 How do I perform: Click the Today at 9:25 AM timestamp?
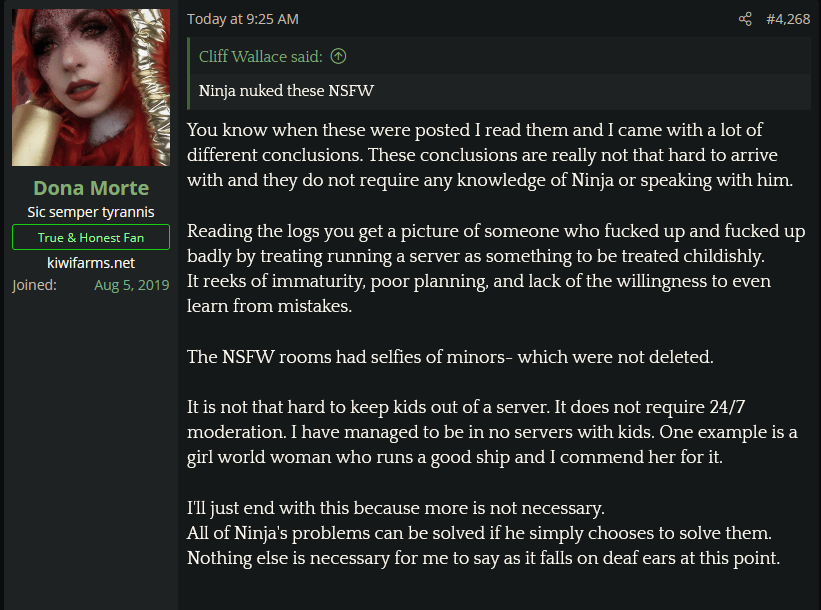243,19
